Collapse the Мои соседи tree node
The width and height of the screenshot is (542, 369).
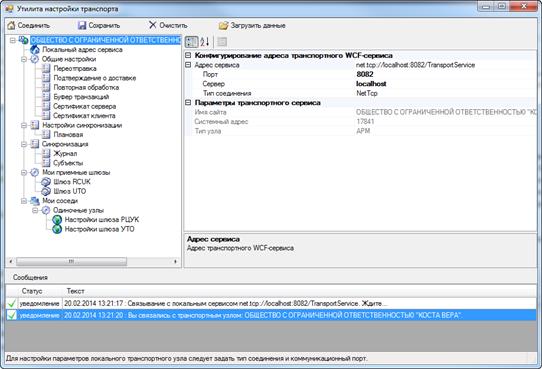(24, 200)
